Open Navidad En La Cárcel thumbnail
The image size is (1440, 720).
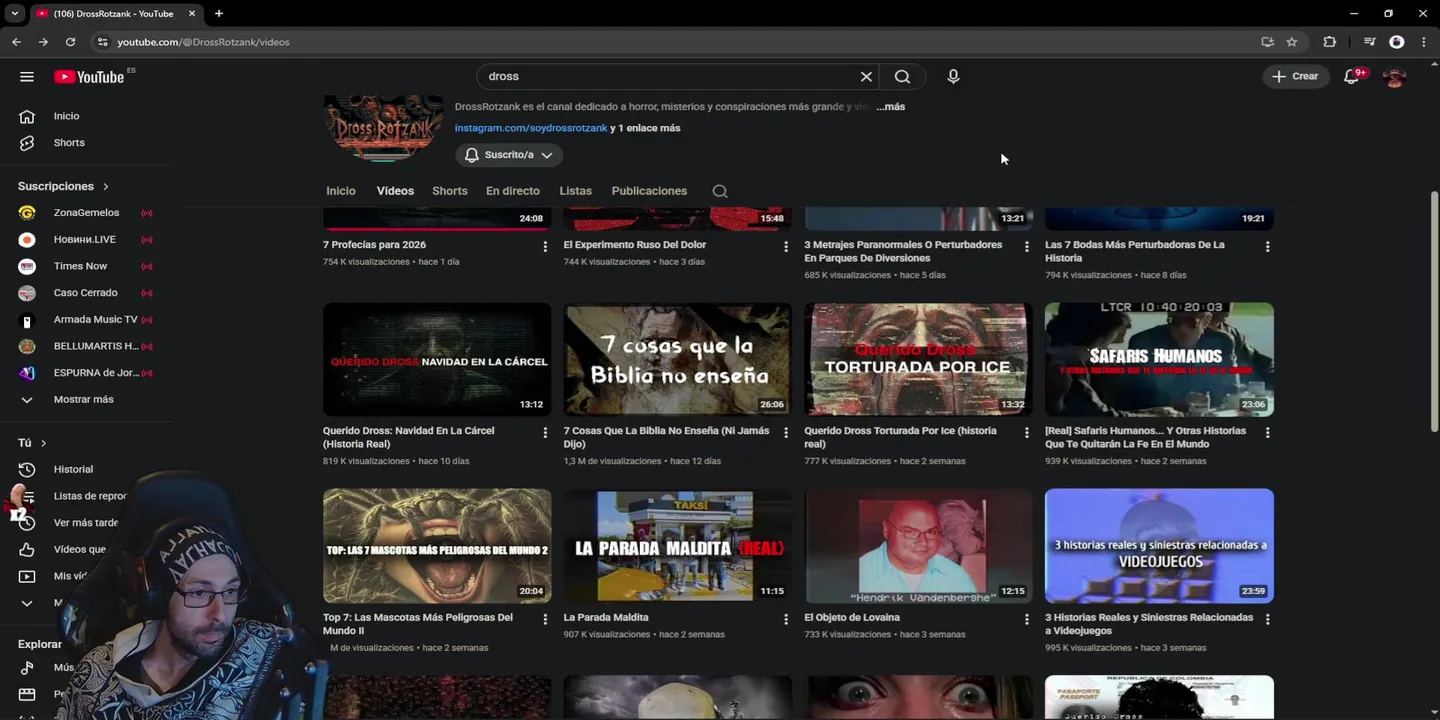437,359
